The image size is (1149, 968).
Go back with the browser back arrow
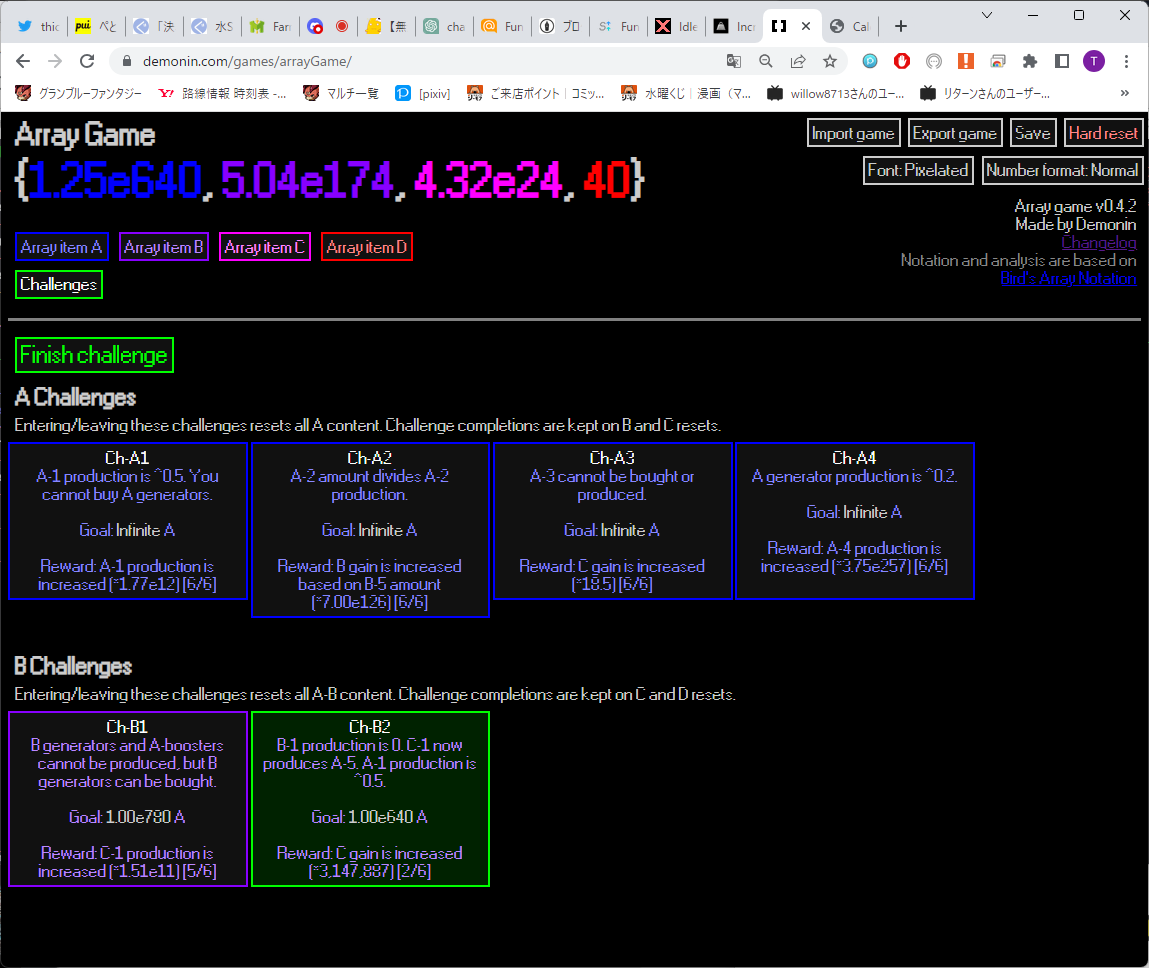pyautogui.click(x=23, y=62)
